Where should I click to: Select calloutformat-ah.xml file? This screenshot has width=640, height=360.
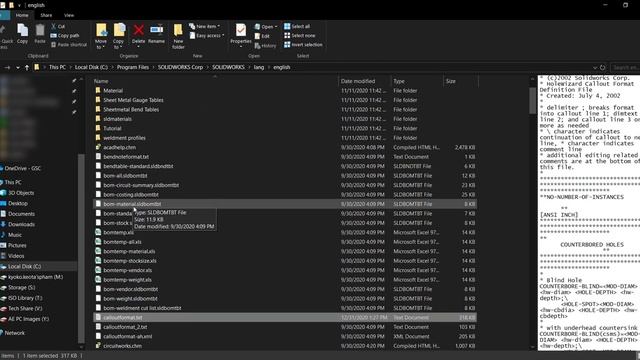pyautogui.click(x=127, y=336)
